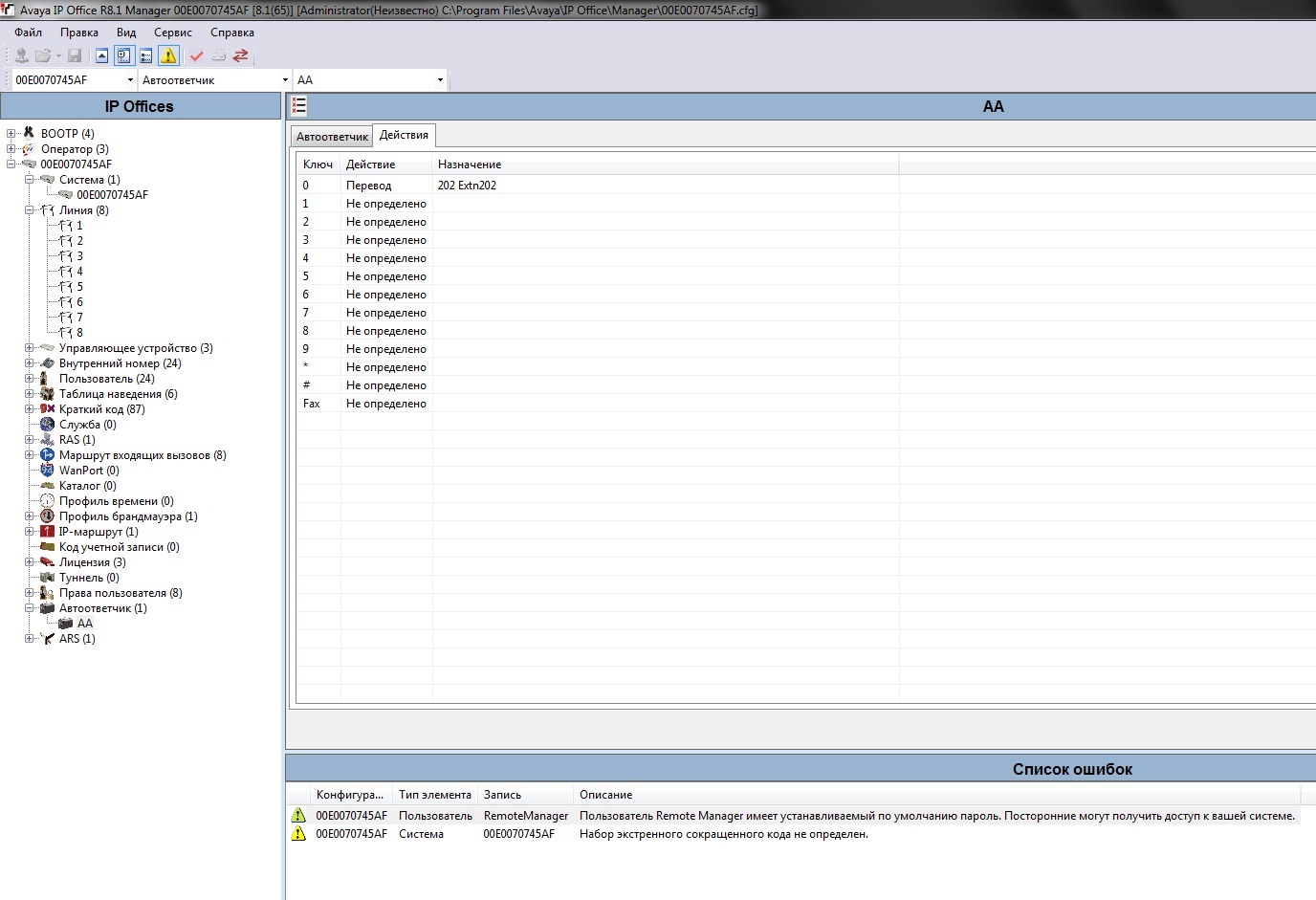Click the open configuration file folder icon
This screenshot has width=1316, height=900.
43,55
